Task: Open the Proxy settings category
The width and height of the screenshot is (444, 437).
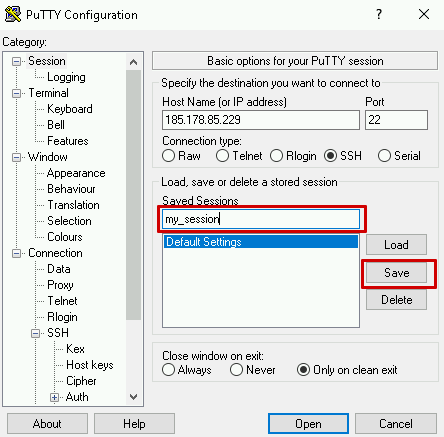Action: pos(60,285)
